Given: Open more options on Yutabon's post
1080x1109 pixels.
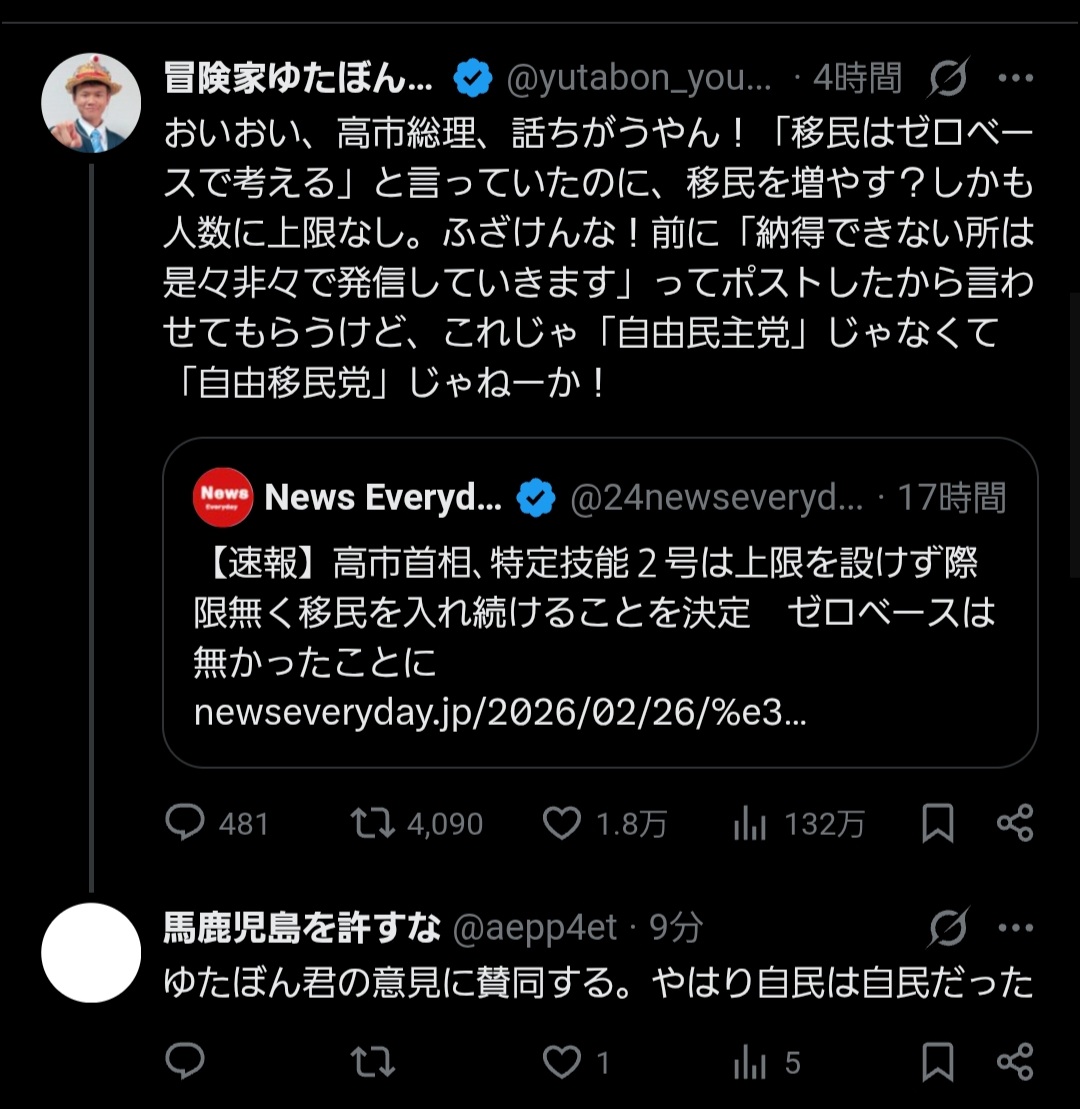Looking at the screenshot, I should (1016, 77).
